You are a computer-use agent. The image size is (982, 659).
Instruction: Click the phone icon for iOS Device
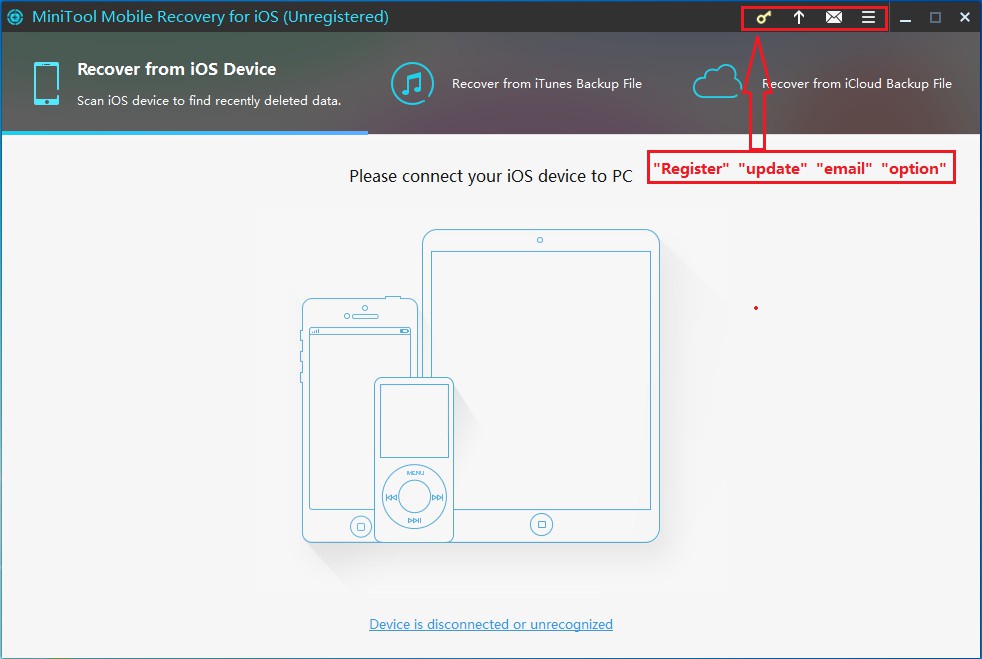(x=47, y=83)
